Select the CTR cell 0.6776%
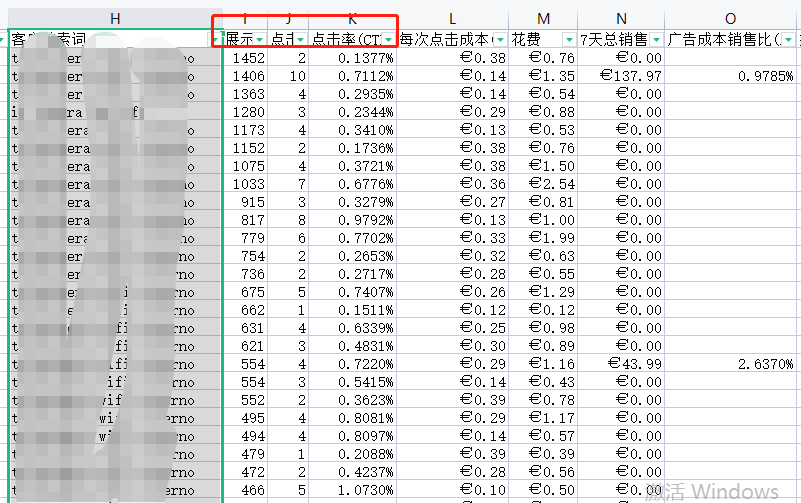Screen dimensions: 801x503 tap(352, 184)
